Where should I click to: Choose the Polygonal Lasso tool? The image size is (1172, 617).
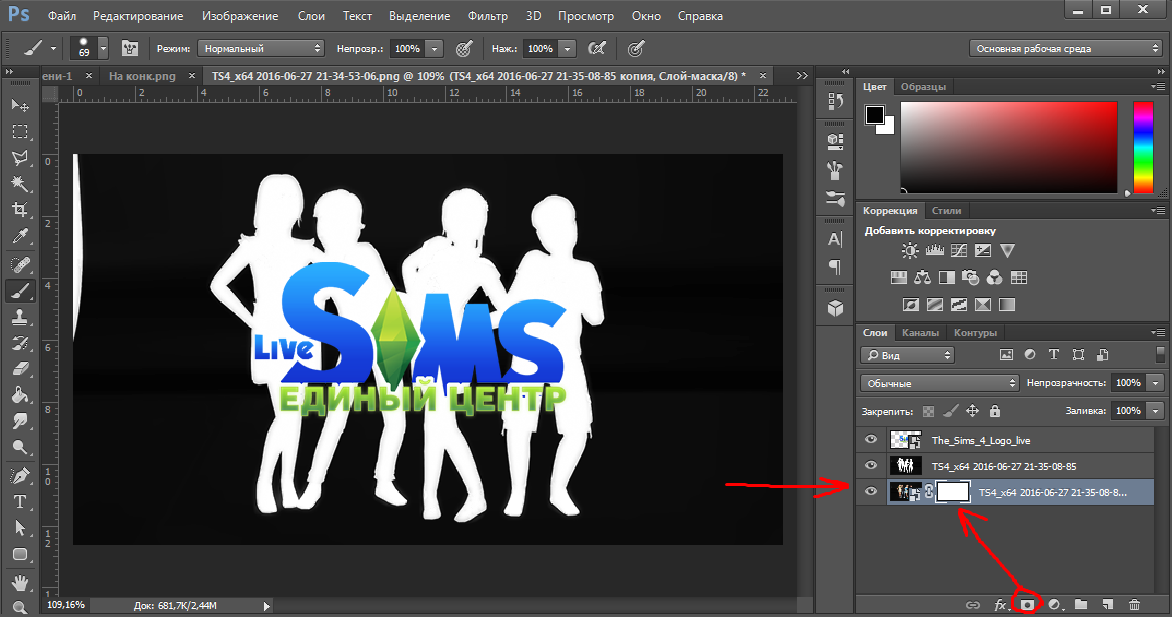pos(20,158)
